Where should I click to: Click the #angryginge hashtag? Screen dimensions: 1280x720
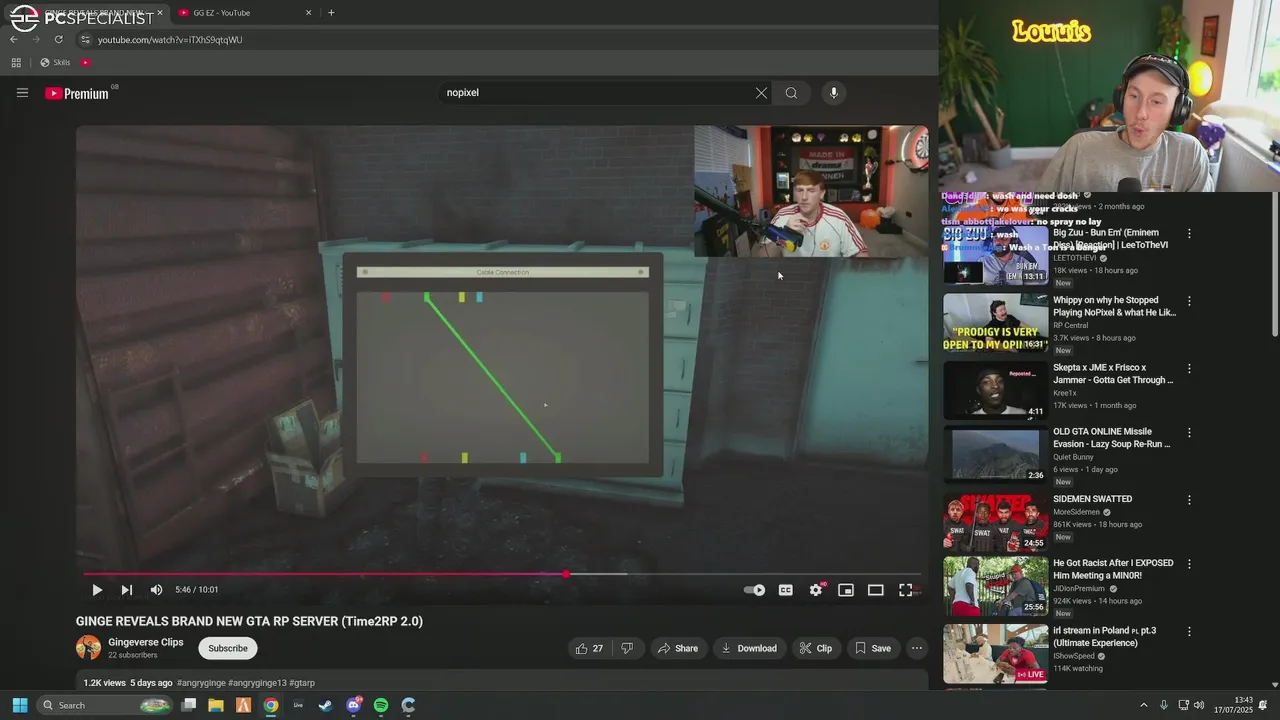[202, 683]
